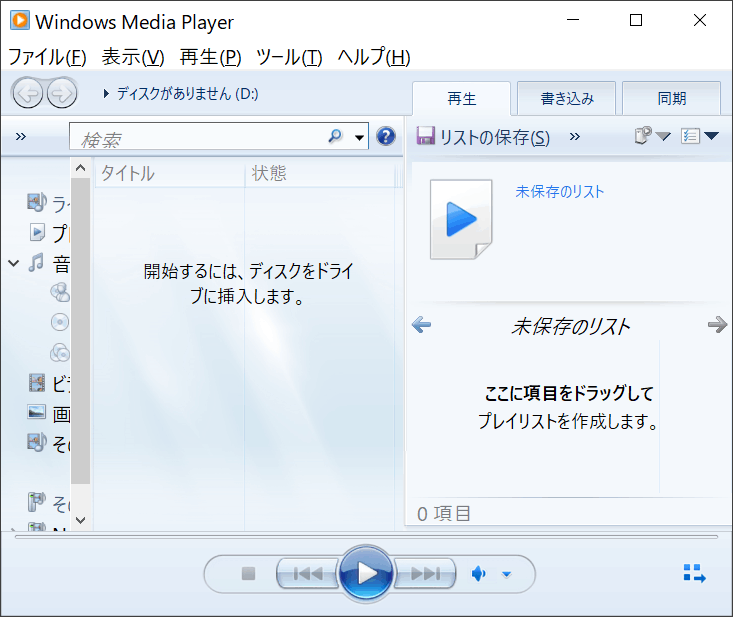Expand overflow chevron next to save list
The image size is (733, 617).
pos(575,136)
